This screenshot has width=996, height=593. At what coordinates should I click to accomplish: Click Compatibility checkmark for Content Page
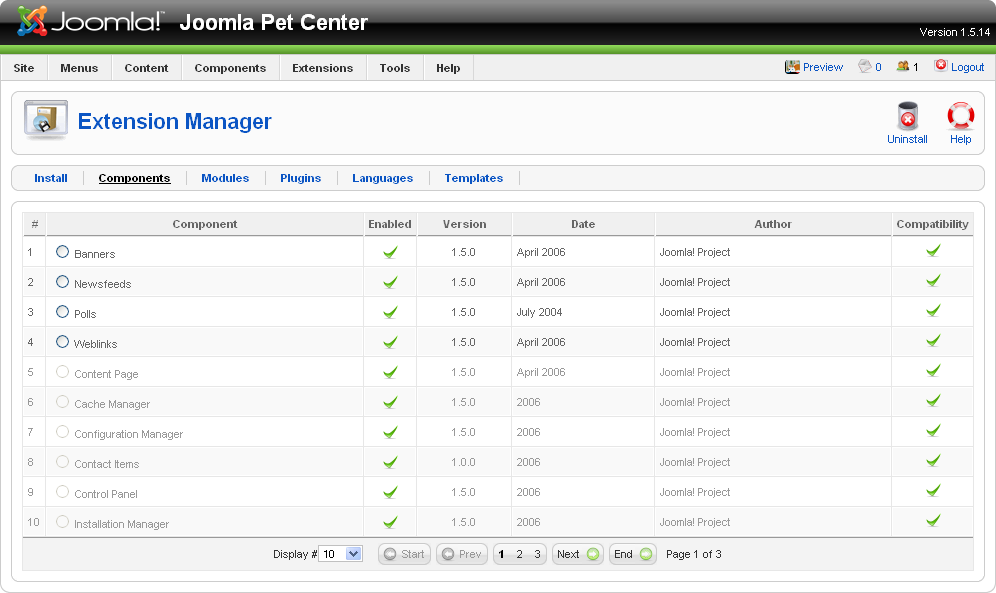click(932, 371)
